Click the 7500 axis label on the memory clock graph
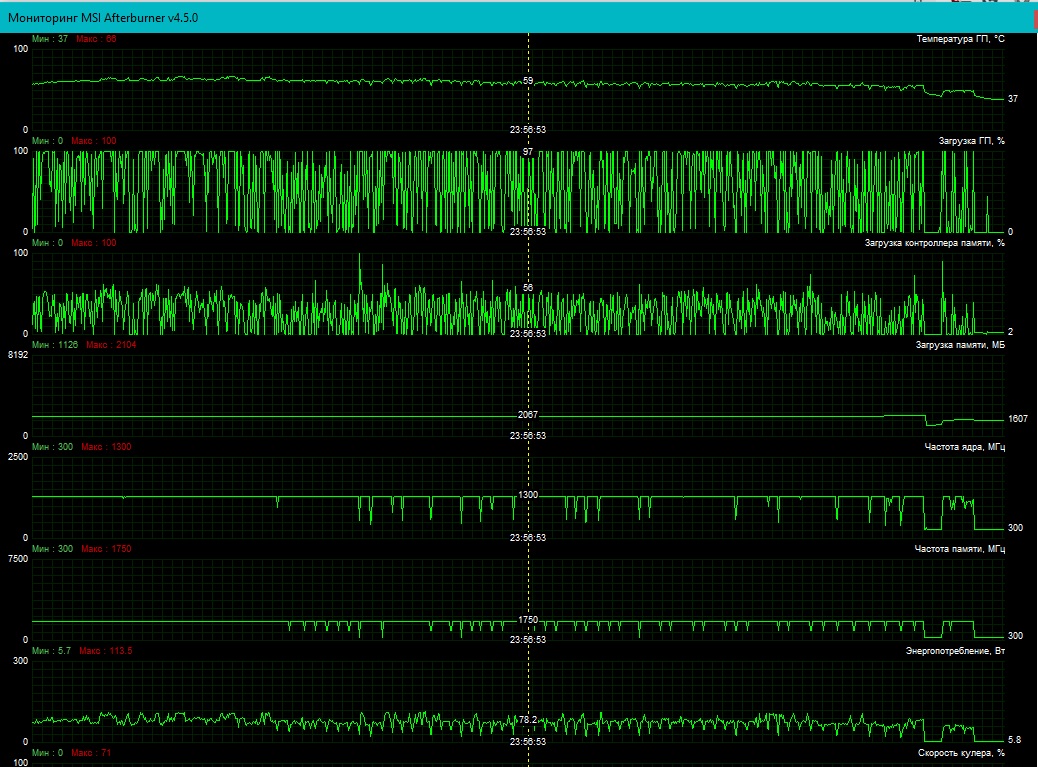This screenshot has width=1038, height=767. (18, 559)
